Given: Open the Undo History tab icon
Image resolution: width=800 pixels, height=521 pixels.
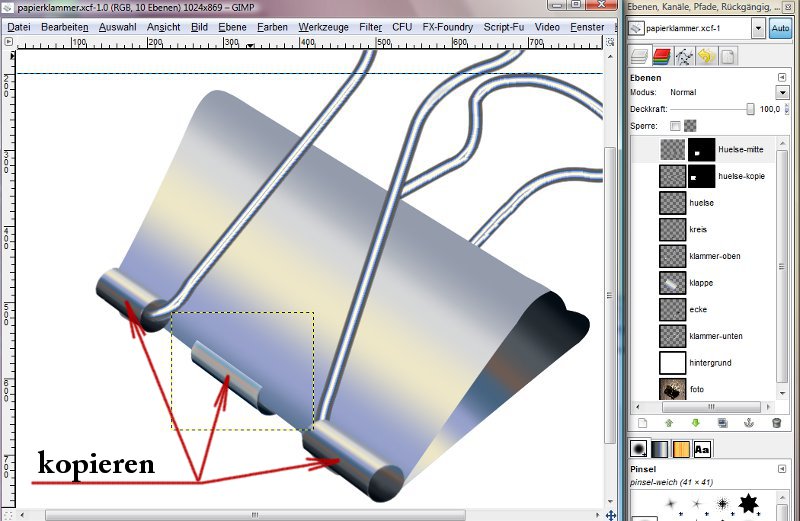Looking at the screenshot, I should coord(704,58).
